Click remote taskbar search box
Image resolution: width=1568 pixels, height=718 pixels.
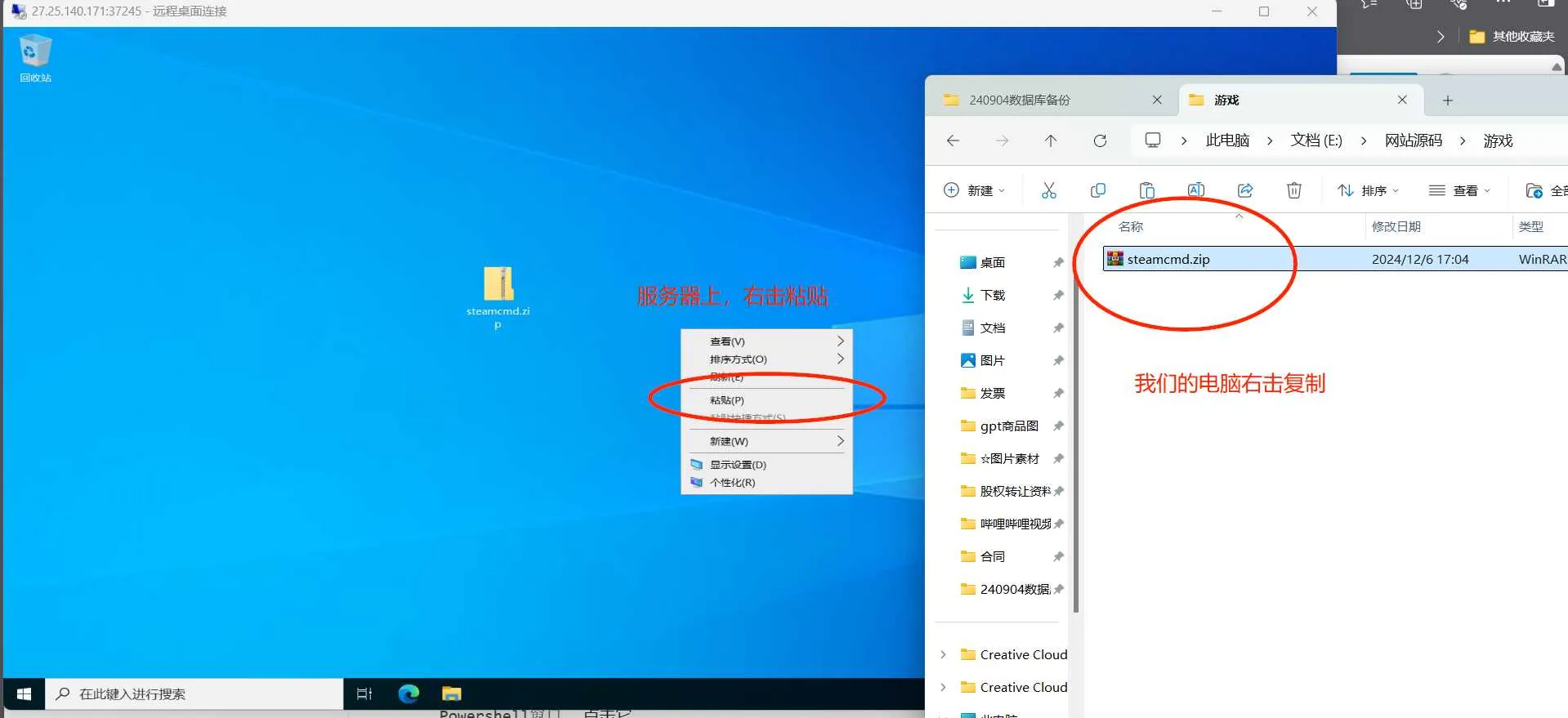pos(194,693)
